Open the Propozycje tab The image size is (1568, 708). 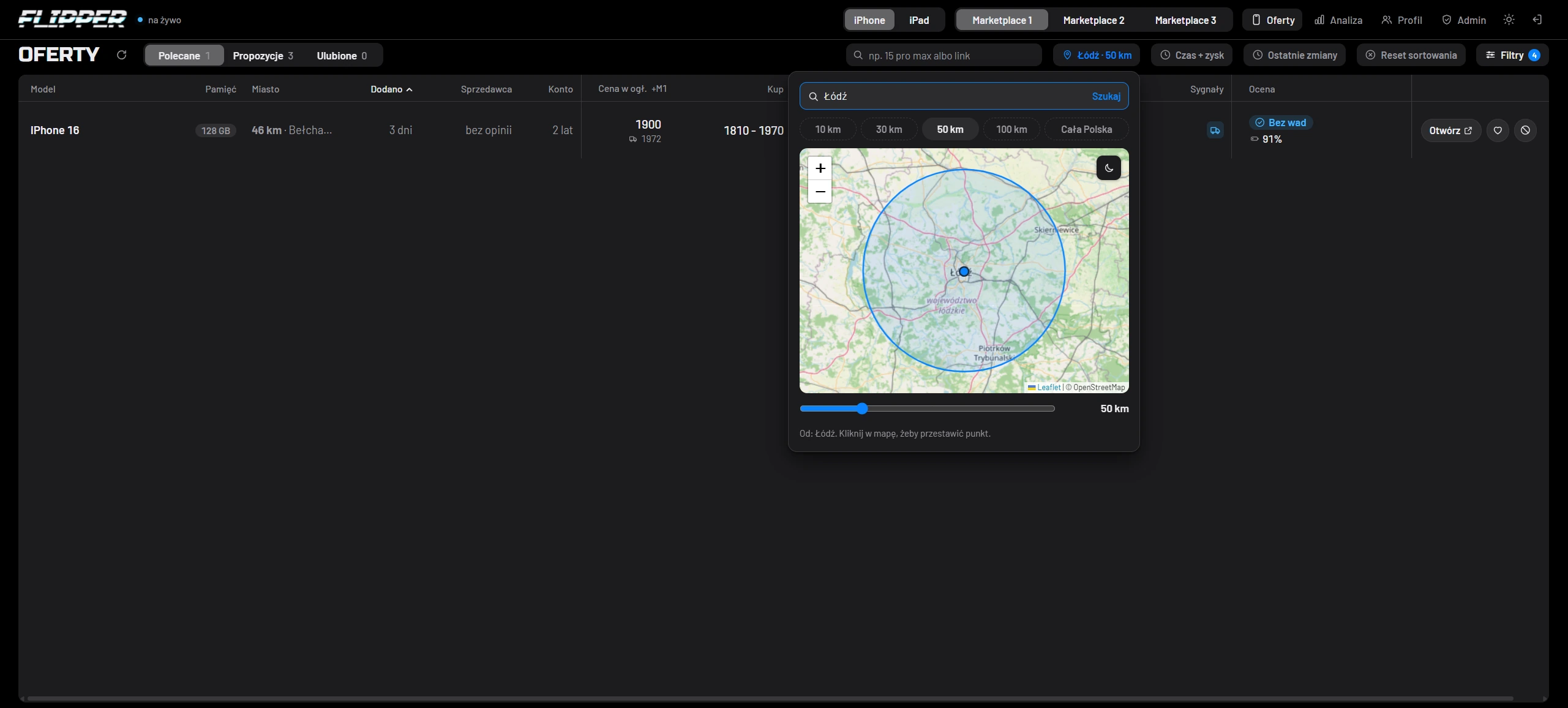tap(263, 55)
